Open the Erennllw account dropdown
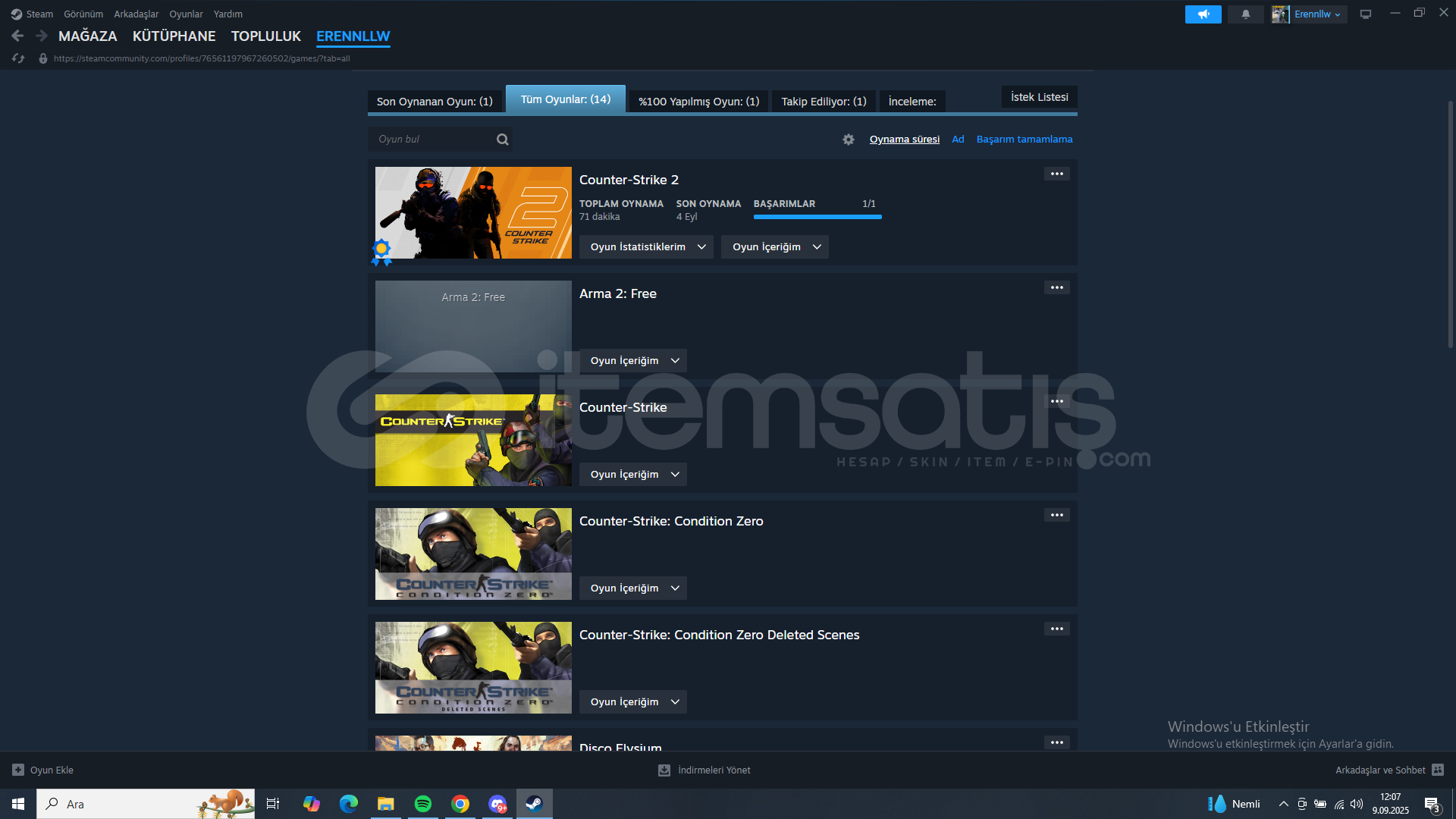 click(x=1317, y=14)
